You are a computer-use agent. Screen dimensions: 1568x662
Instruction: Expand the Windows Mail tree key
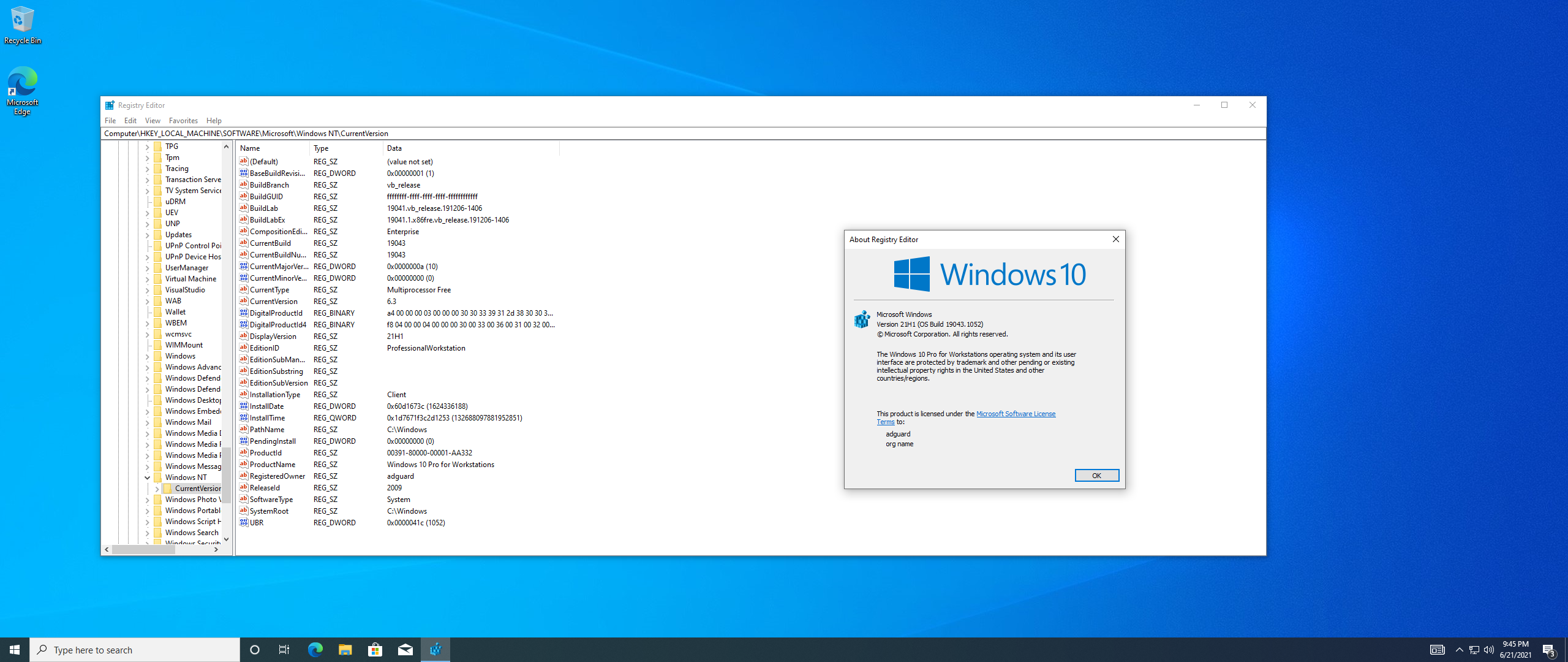coord(148,422)
